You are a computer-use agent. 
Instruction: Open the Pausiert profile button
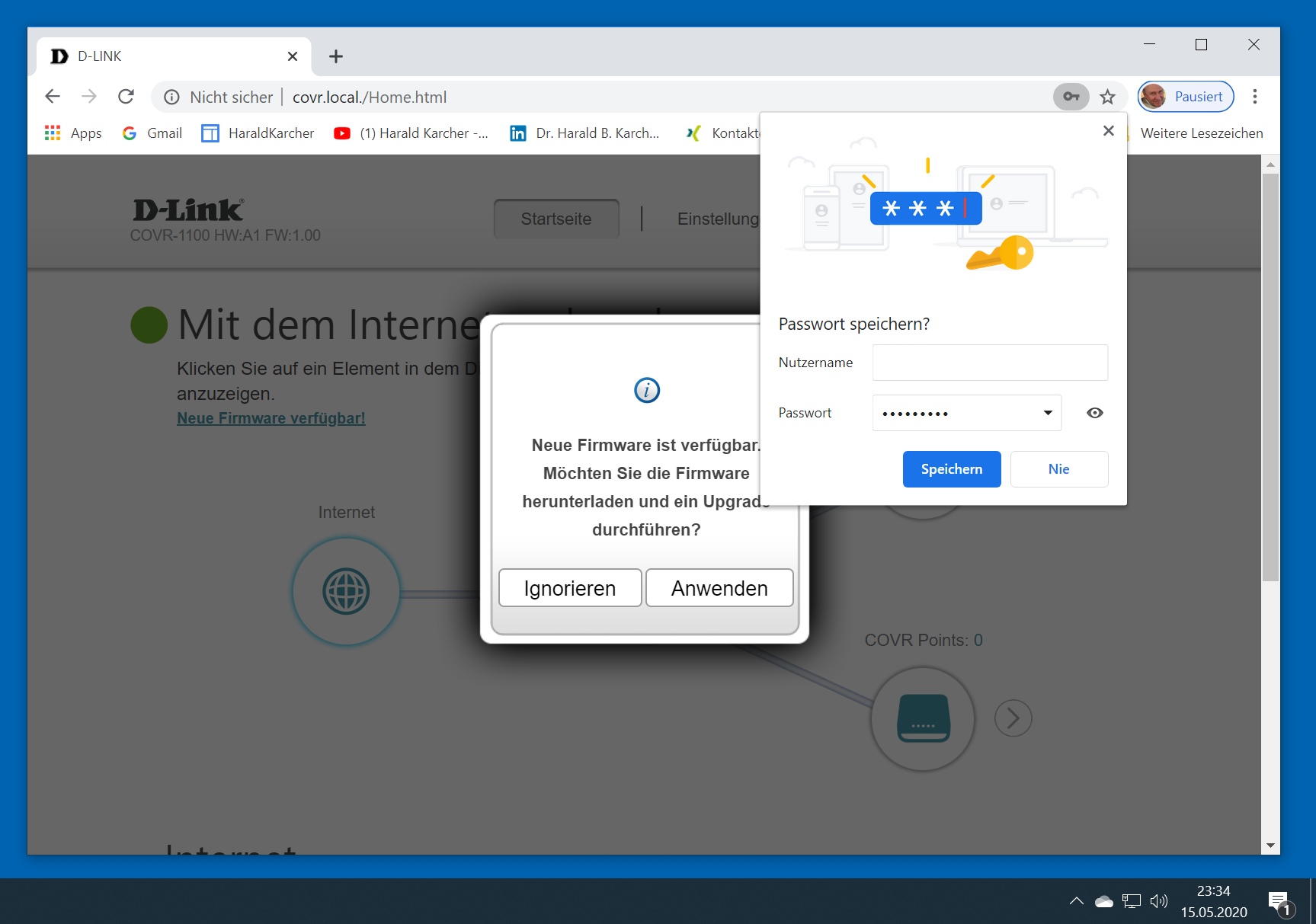(x=1186, y=97)
